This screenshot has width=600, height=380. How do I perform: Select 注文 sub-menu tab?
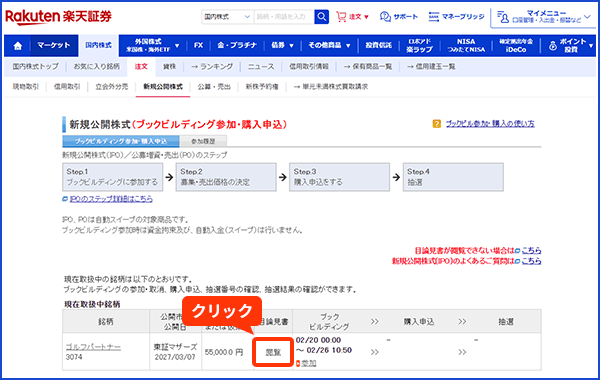click(141, 67)
